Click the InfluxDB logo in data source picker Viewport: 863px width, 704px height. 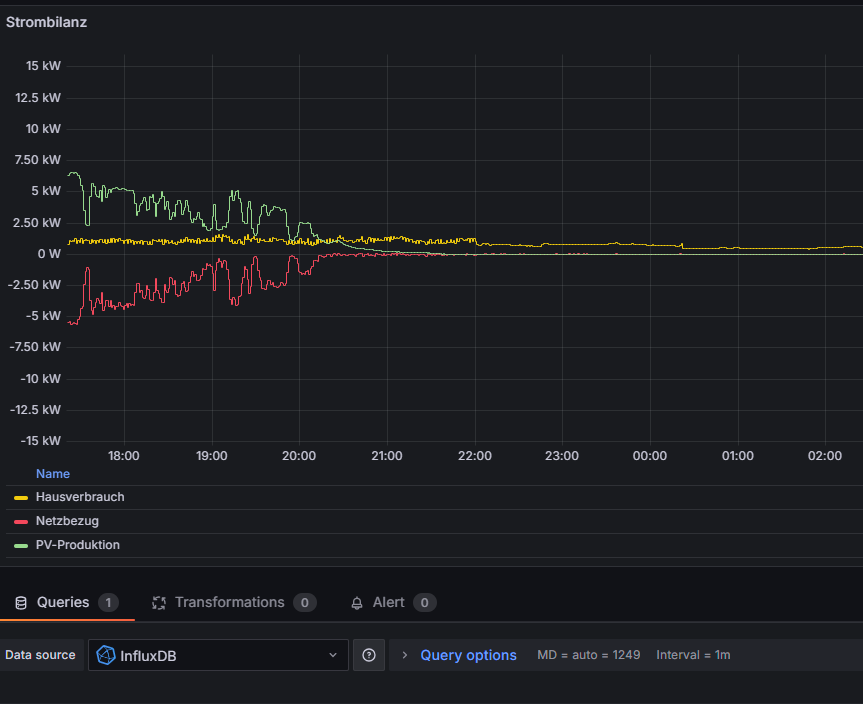(x=105, y=655)
